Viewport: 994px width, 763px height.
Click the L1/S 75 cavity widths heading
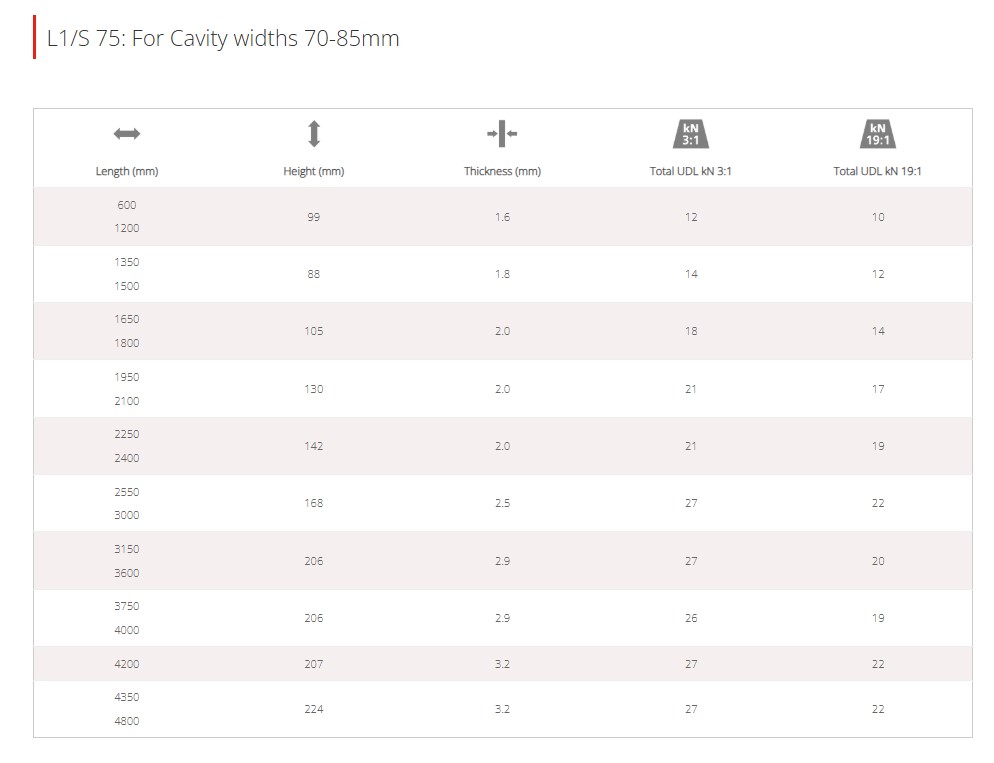pyautogui.click(x=223, y=39)
